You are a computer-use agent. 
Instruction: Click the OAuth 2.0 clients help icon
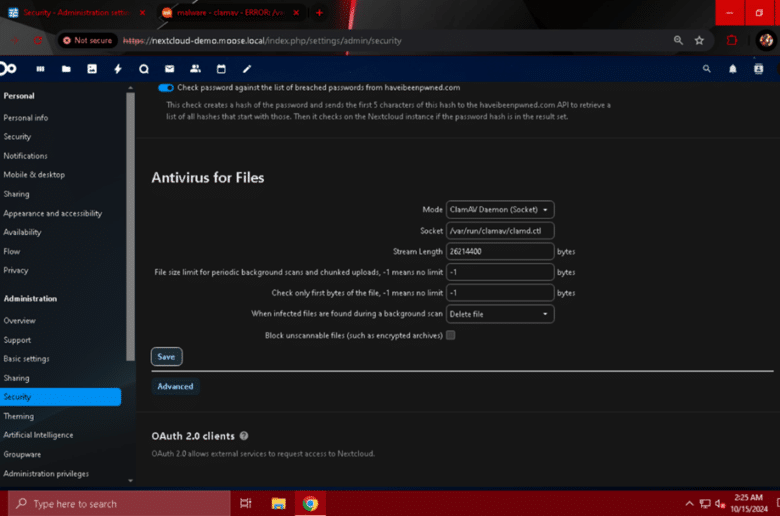[244, 435]
